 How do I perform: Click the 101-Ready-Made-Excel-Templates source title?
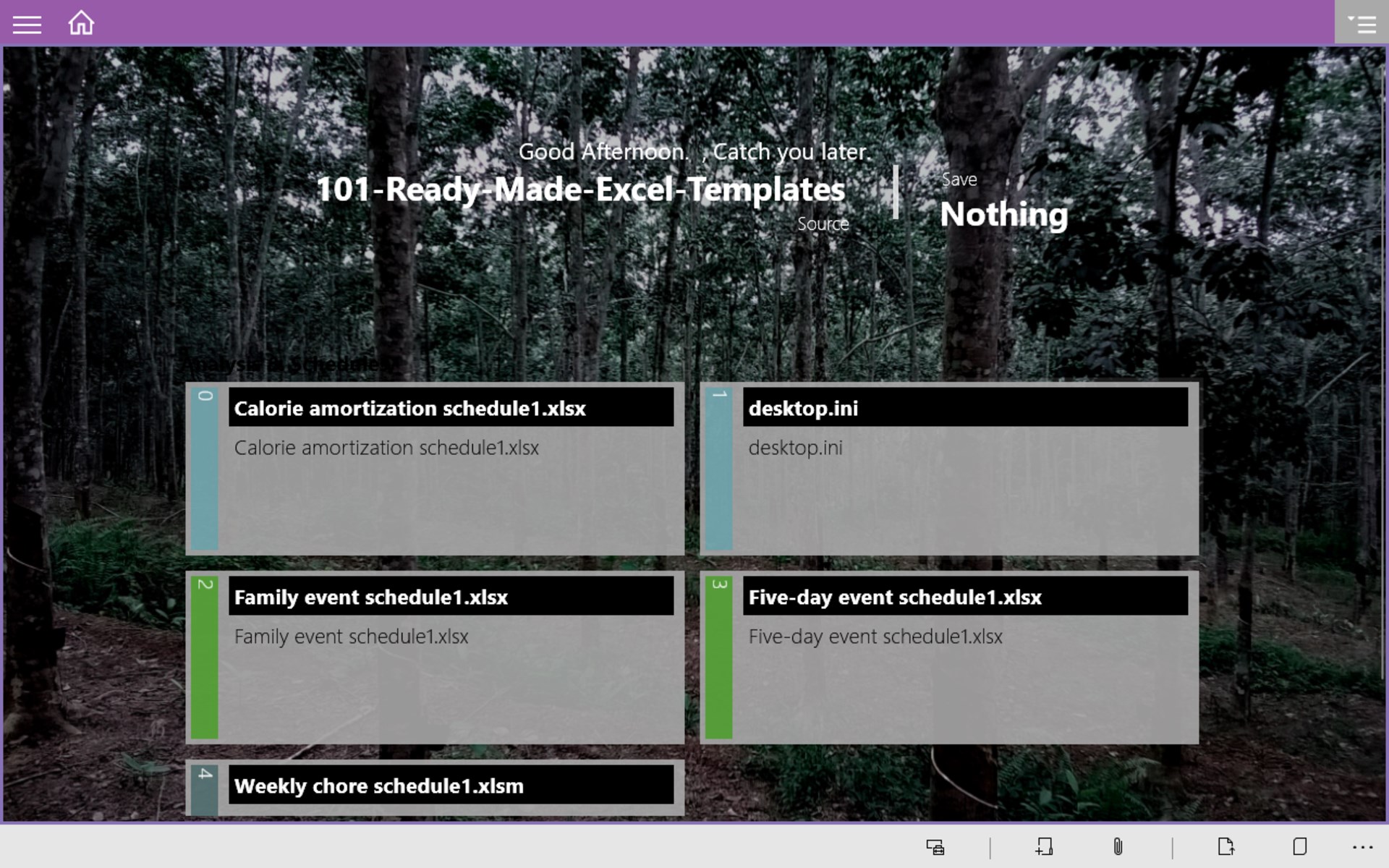[x=580, y=190]
